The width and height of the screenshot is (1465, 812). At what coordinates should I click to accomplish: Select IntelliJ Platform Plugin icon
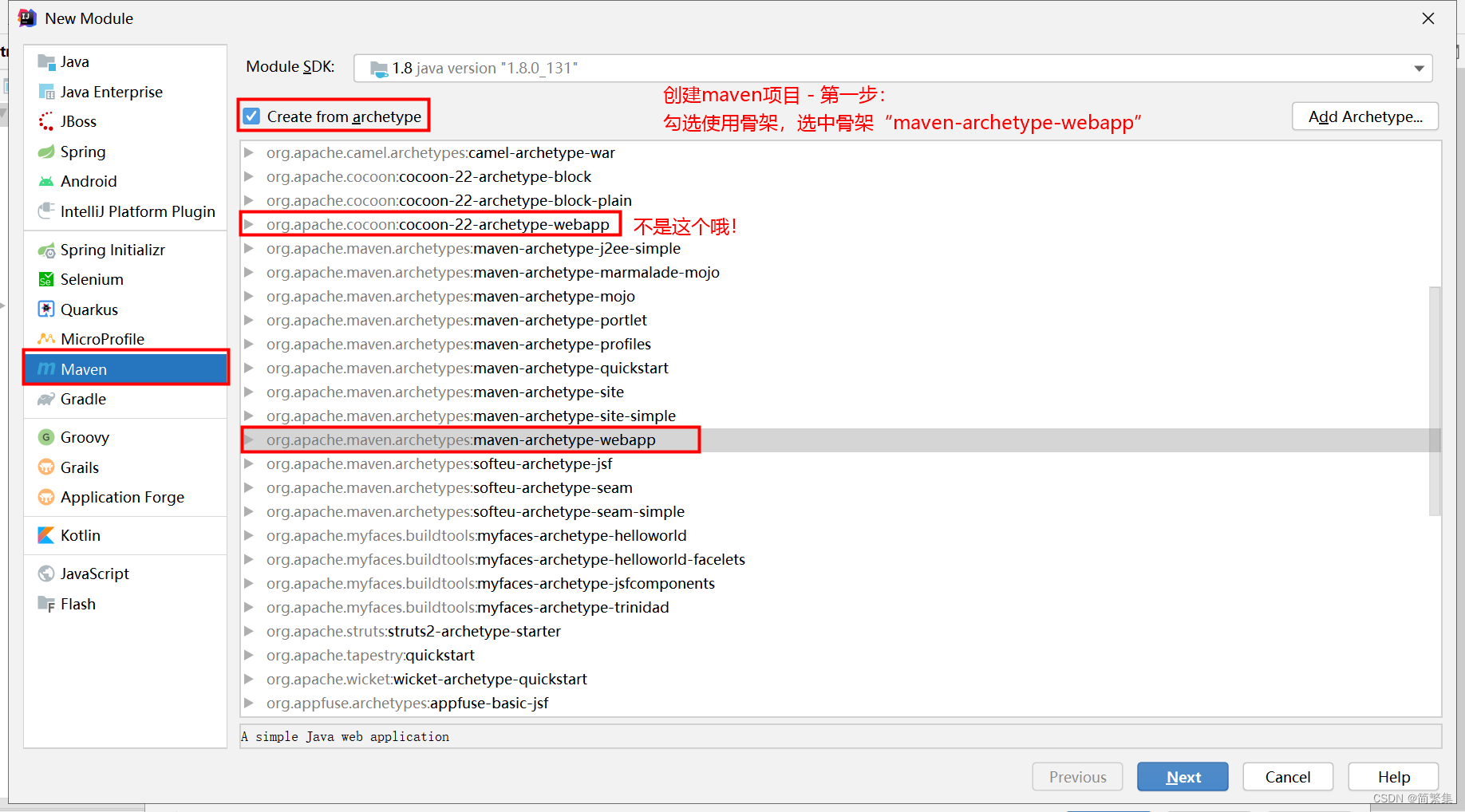pyautogui.click(x=46, y=211)
